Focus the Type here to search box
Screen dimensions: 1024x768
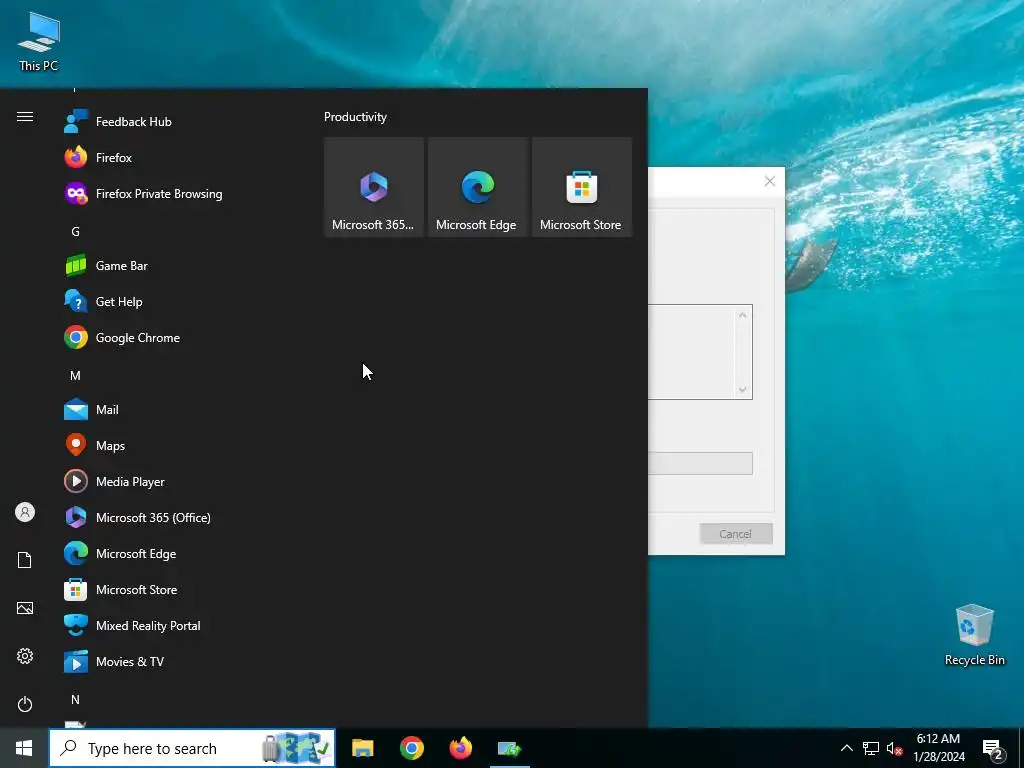192,748
